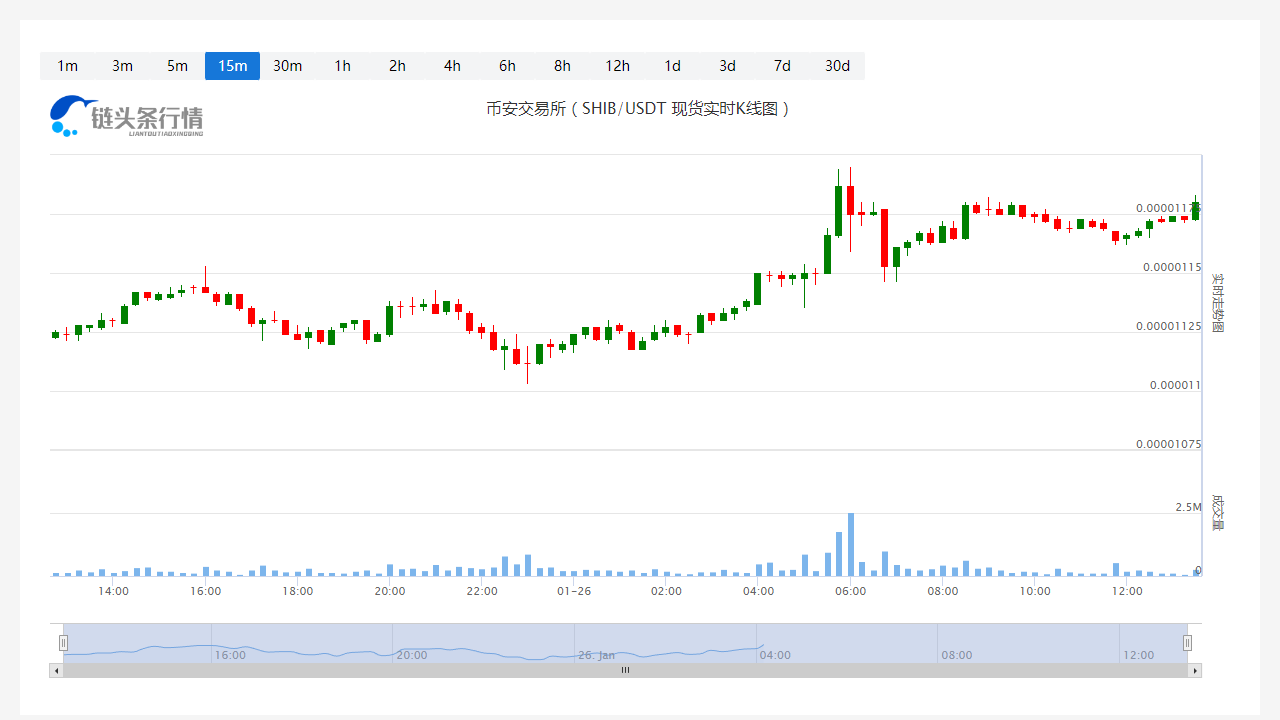The height and width of the screenshot is (720, 1280).
Task: Click the scrollbar right arrow
Action: coord(1195,670)
